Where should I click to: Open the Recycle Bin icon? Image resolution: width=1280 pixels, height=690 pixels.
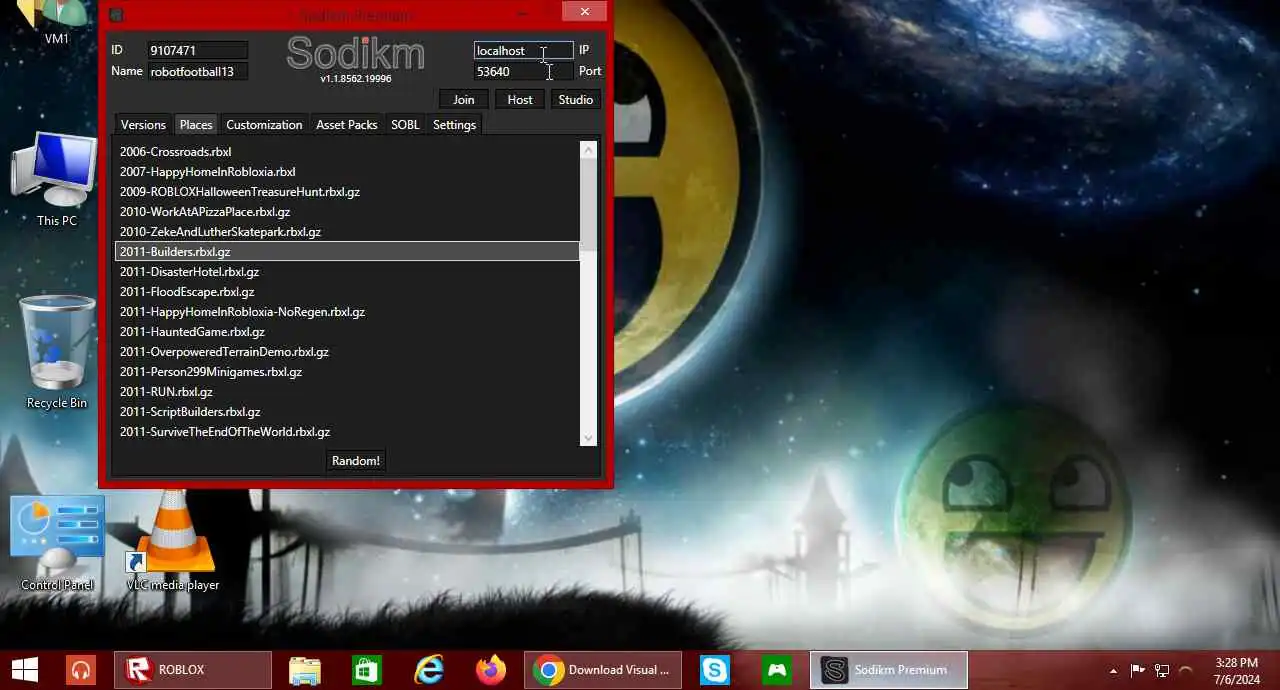57,352
